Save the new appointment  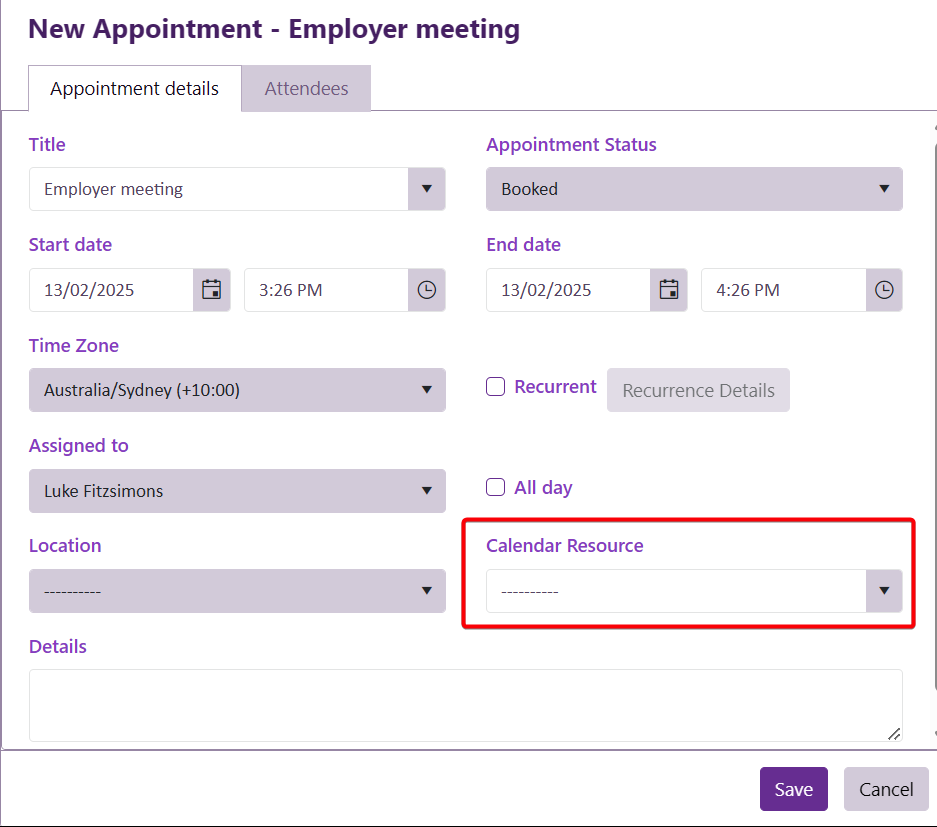pos(793,789)
